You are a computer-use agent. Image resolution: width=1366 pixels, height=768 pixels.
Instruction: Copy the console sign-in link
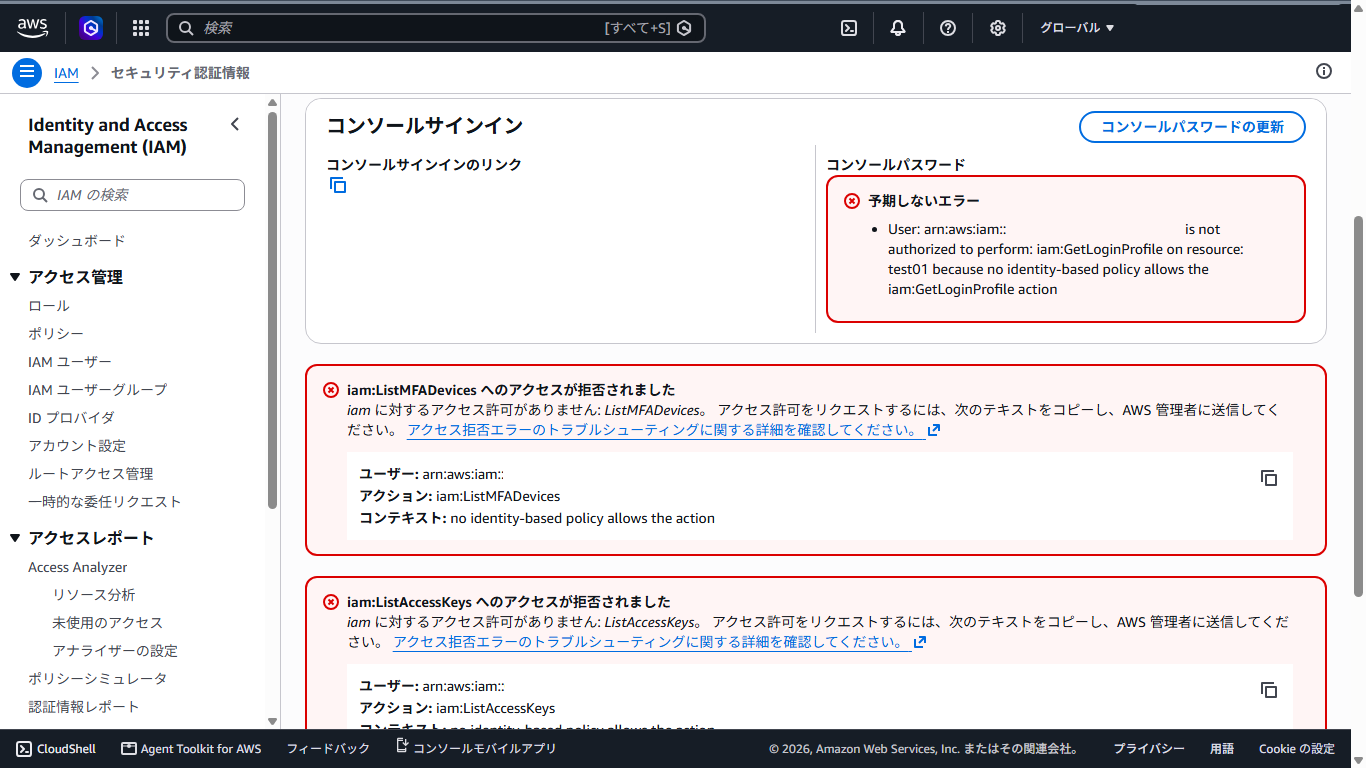click(x=338, y=185)
